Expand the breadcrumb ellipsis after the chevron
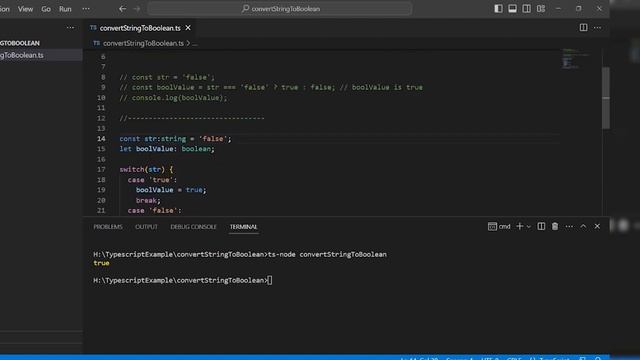The image size is (640, 360). tap(195, 43)
